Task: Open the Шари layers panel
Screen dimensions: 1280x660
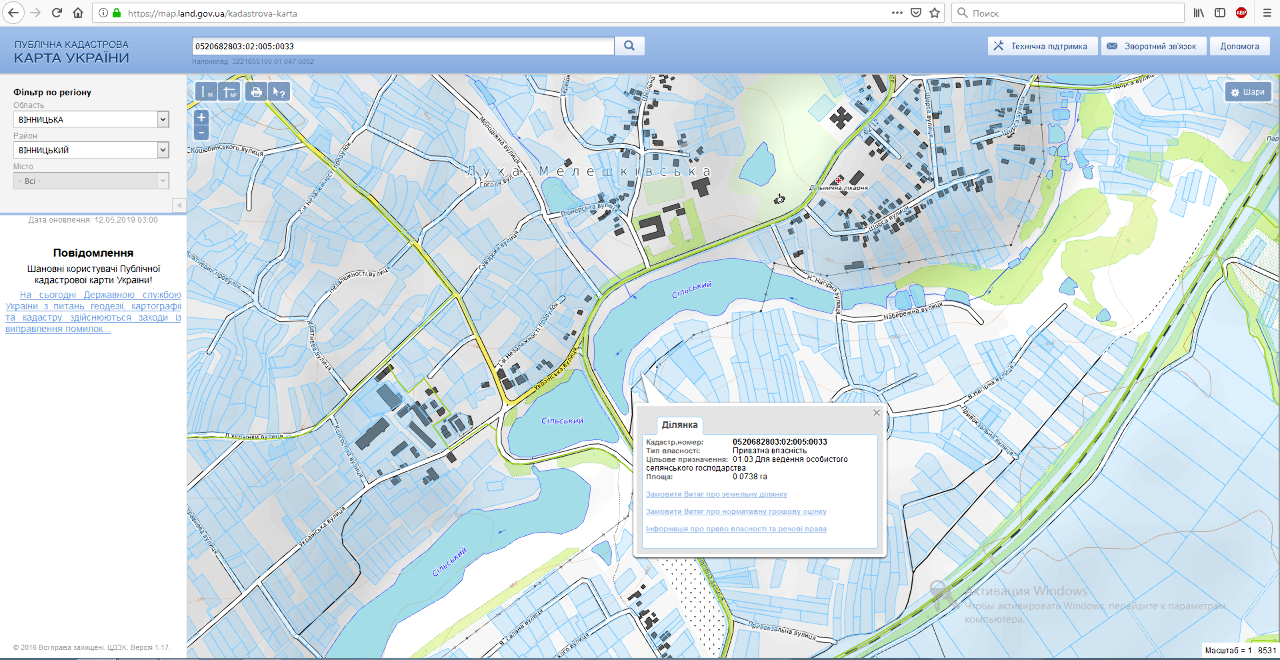Action: (x=1248, y=92)
